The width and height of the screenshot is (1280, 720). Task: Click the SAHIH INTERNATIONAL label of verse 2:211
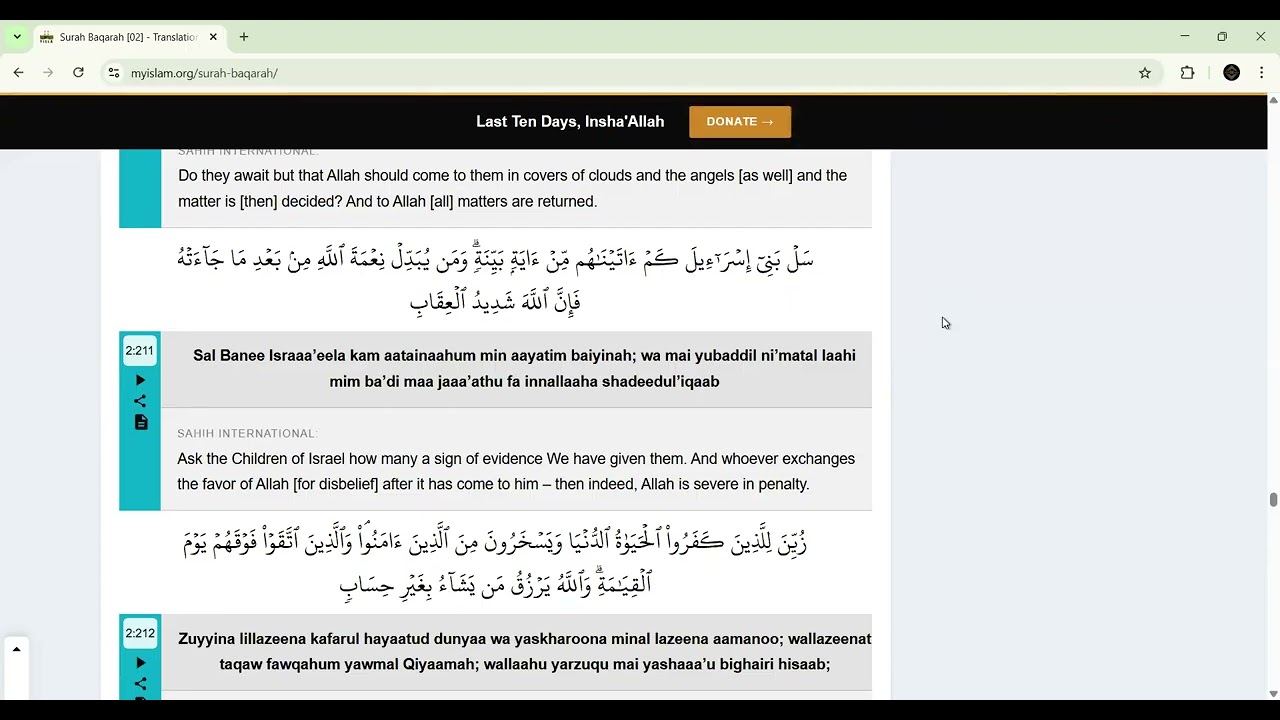pos(248,433)
